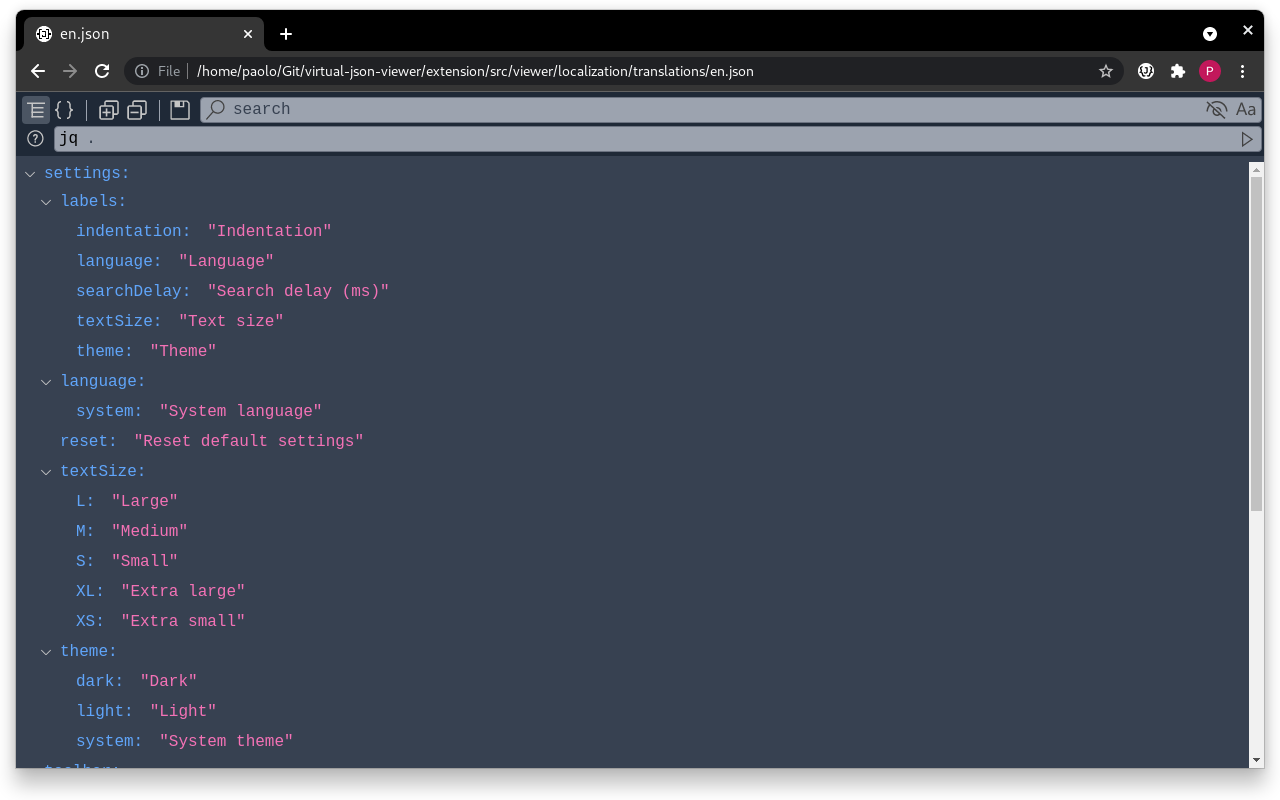Screen dimensions: 1280x800
Task: Switch to raw JSON view
Action: pos(65,110)
